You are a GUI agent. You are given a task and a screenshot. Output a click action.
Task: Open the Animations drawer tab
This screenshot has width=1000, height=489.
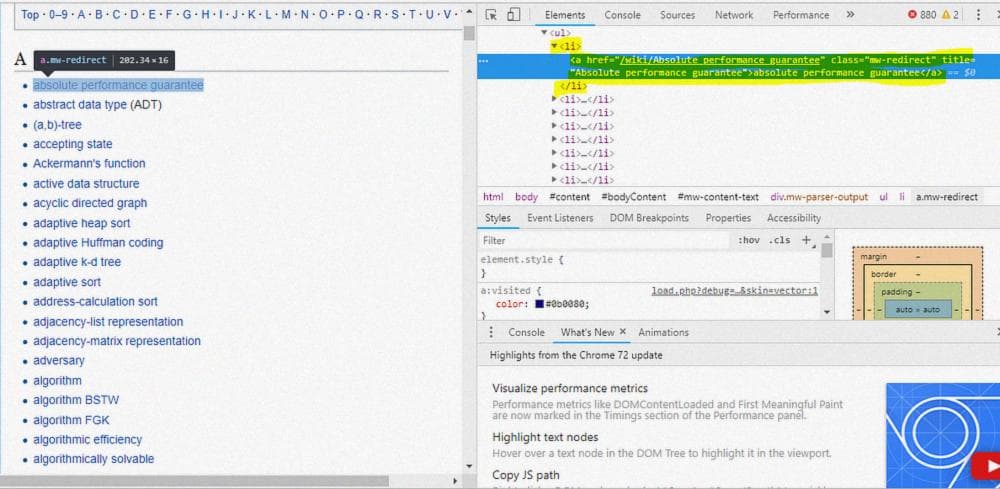click(663, 332)
